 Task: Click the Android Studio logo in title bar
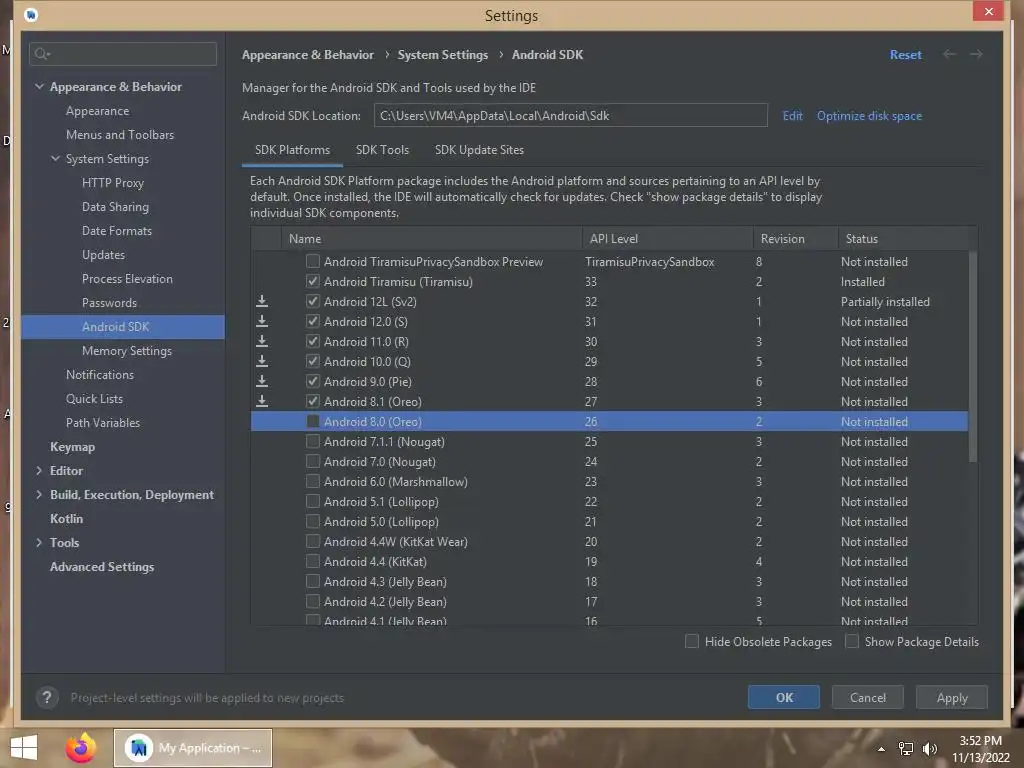[x=31, y=15]
